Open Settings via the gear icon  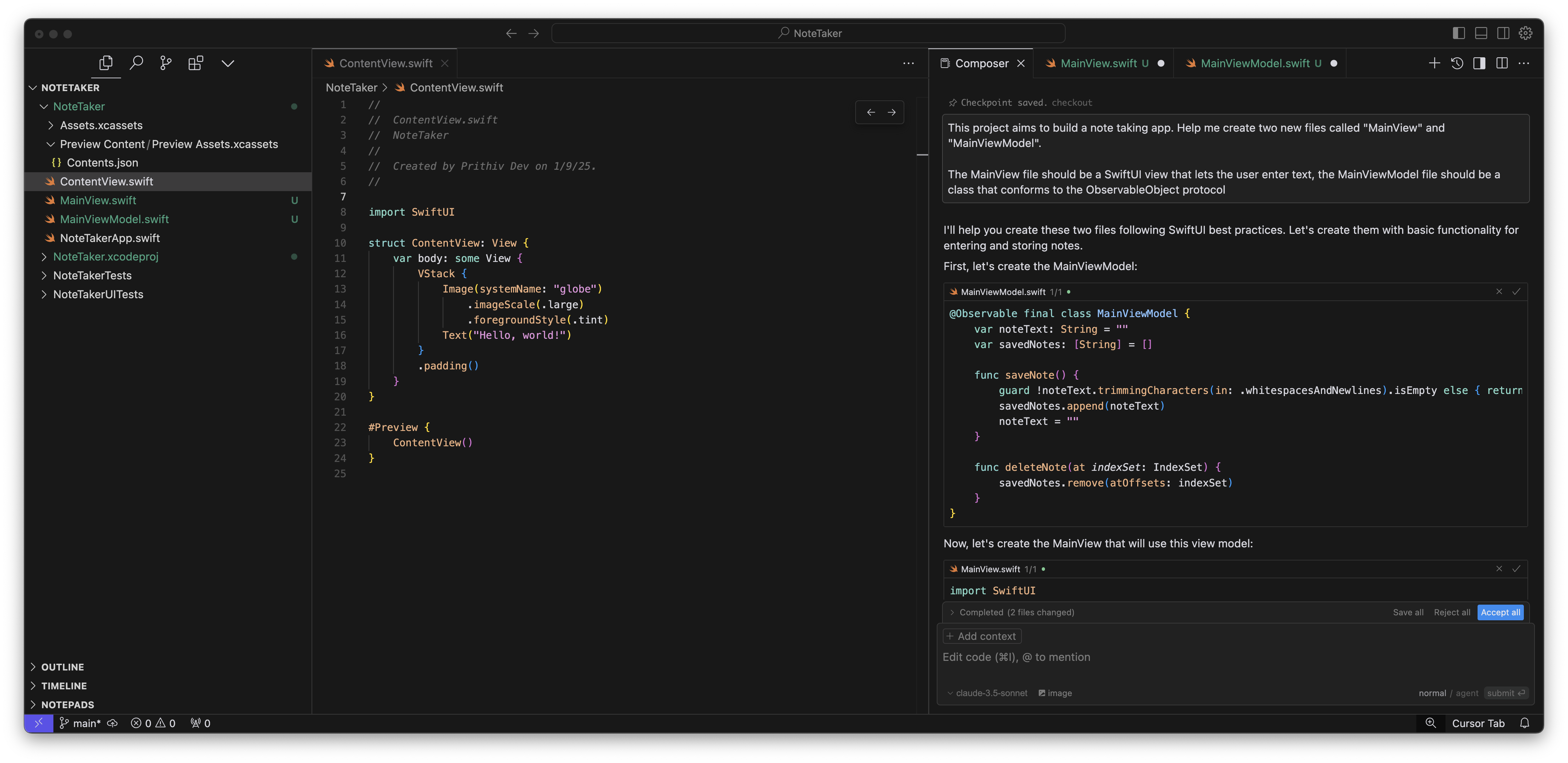point(1526,33)
